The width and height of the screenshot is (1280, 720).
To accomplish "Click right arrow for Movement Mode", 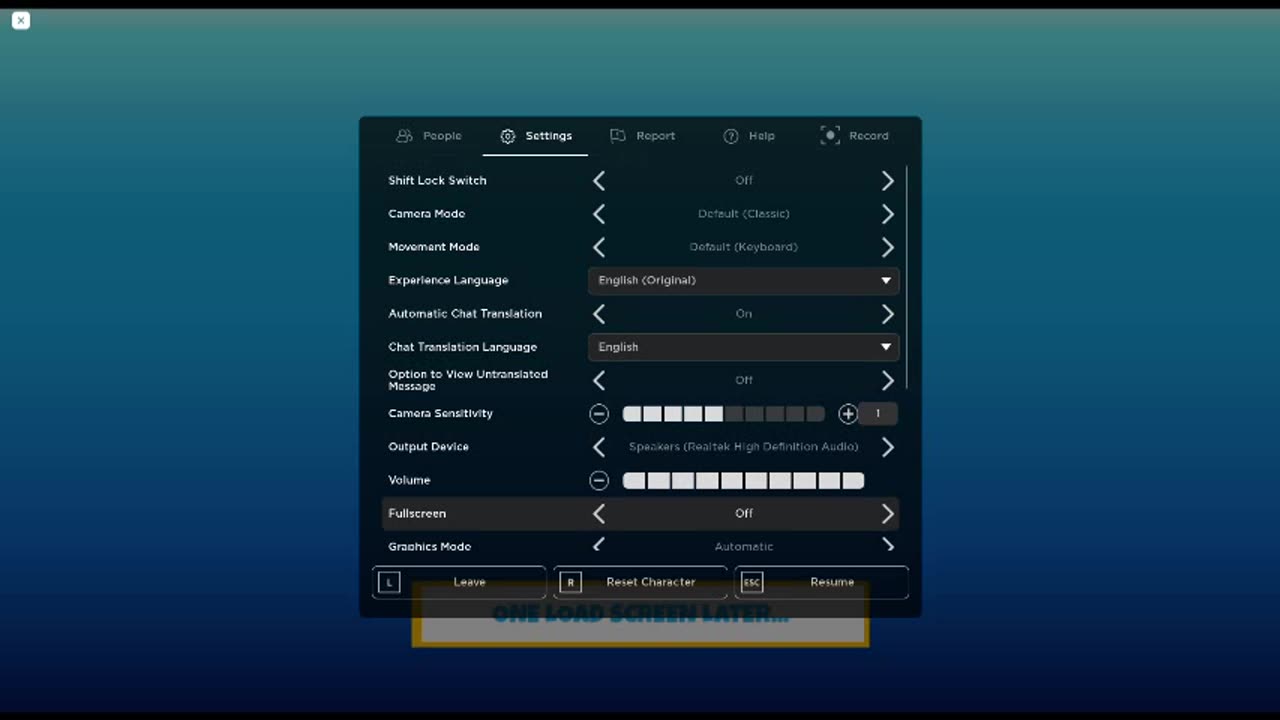I will tap(887, 247).
